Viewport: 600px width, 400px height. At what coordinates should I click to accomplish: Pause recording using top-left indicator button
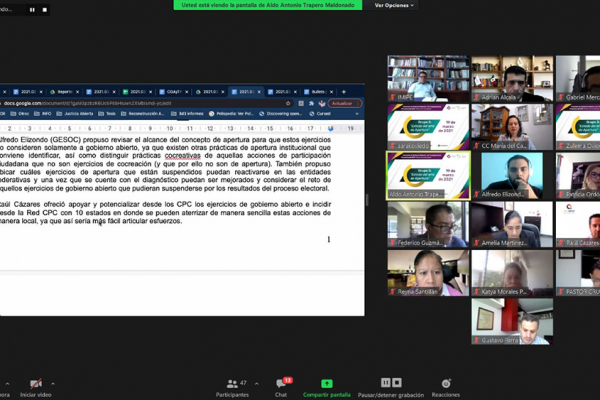tap(32, 10)
